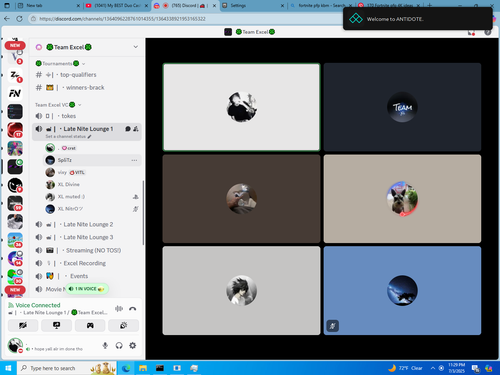
Task: Reload the browser page
Action: (x=19, y=19)
